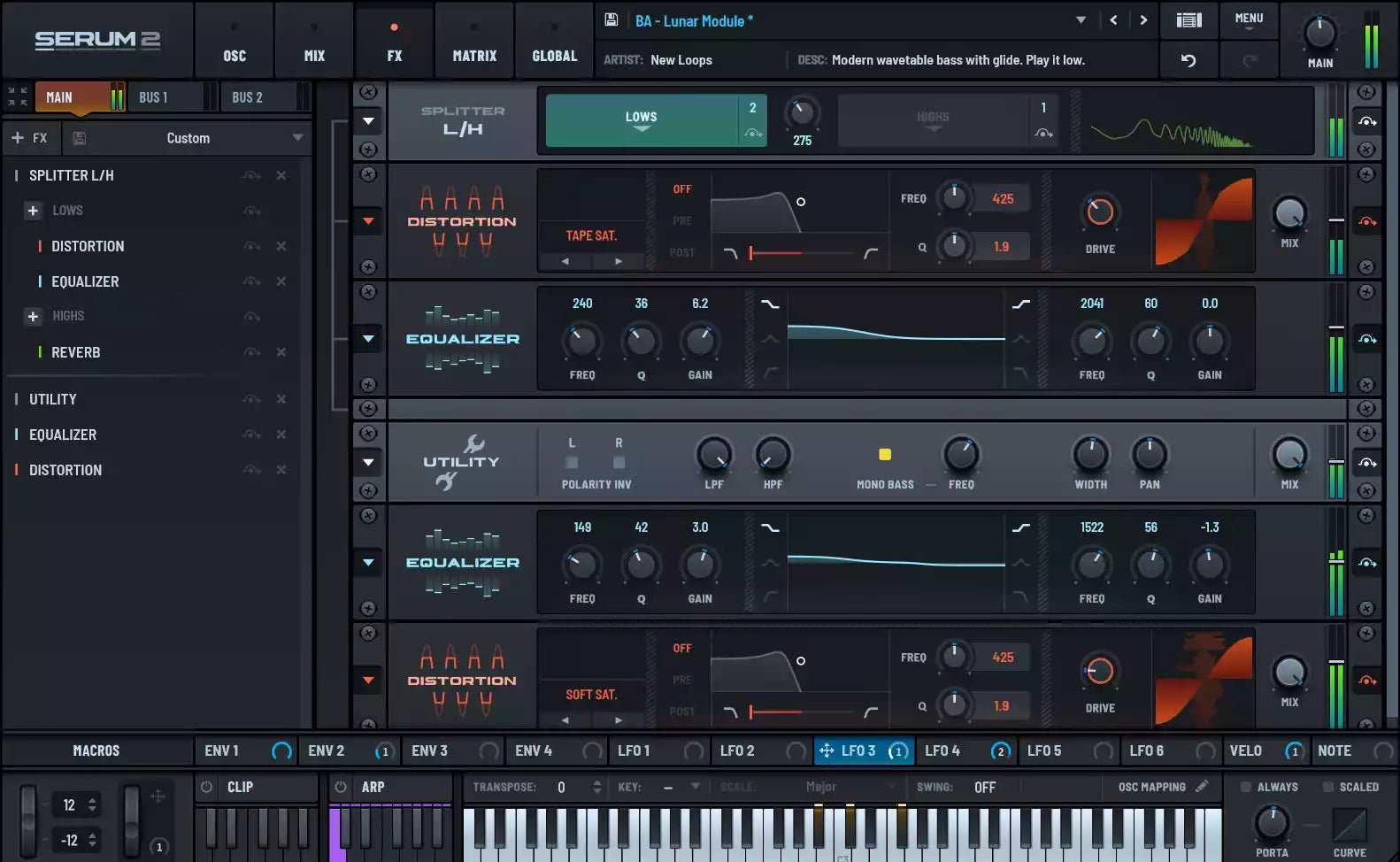Open the KEY dropdown
Viewport: 1400px width, 862px height.
[x=695, y=786]
